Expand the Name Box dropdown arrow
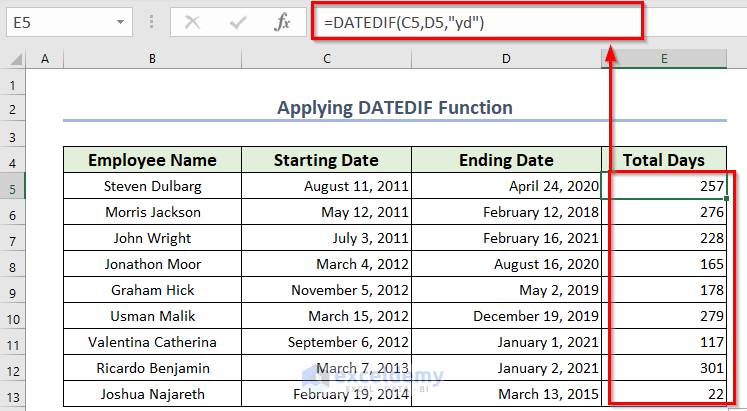 pos(120,21)
